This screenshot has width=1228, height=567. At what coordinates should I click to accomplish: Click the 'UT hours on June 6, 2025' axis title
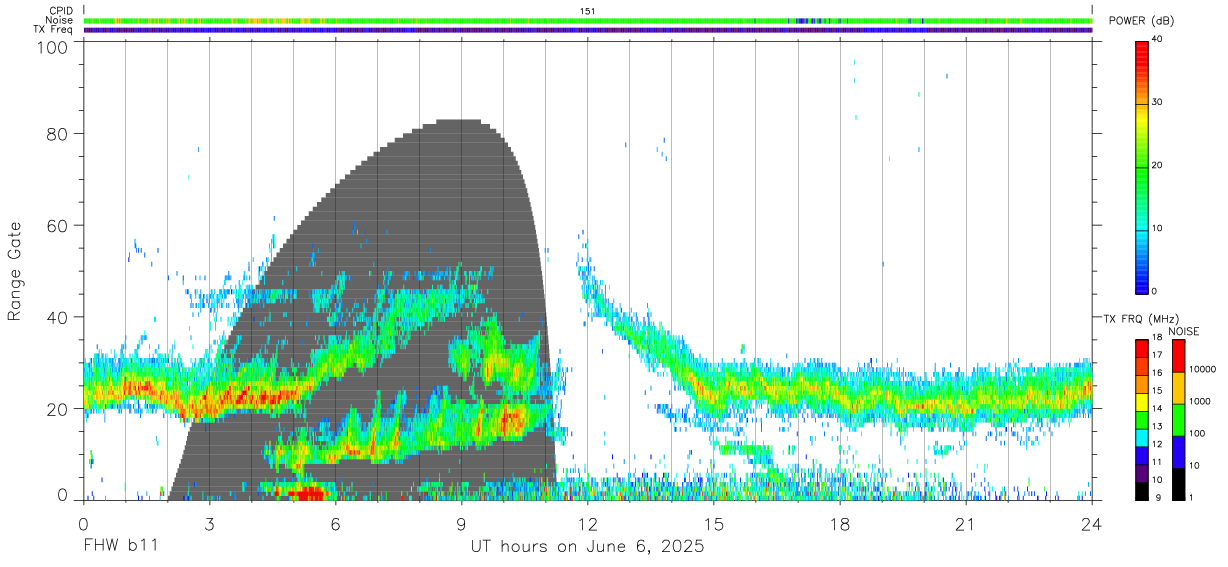[x=588, y=547]
